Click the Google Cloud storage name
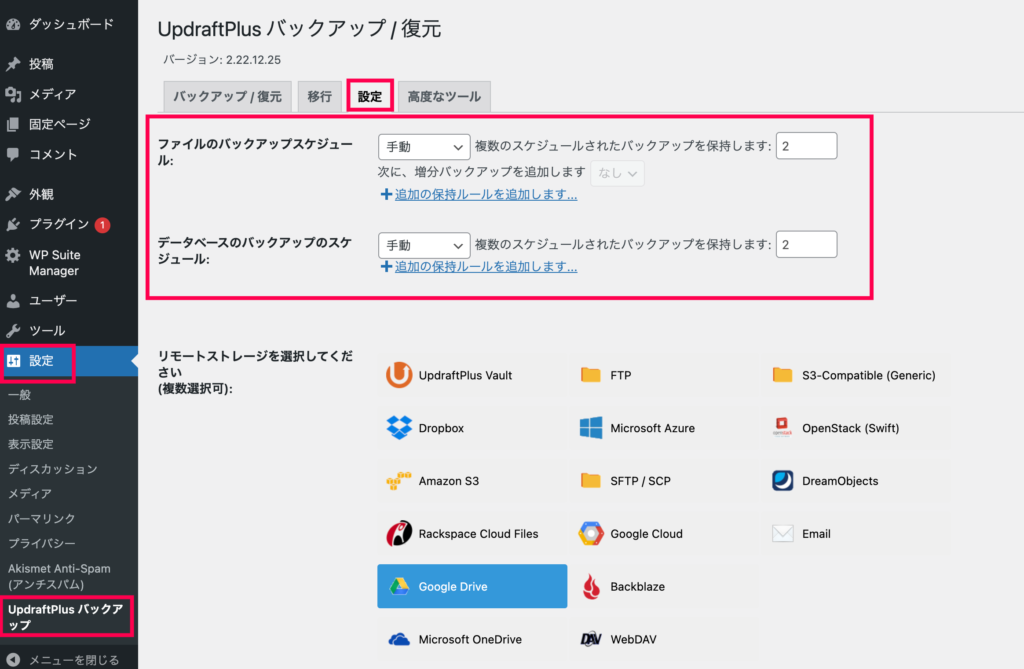Viewport: 1024px width, 669px height. [x=647, y=534]
